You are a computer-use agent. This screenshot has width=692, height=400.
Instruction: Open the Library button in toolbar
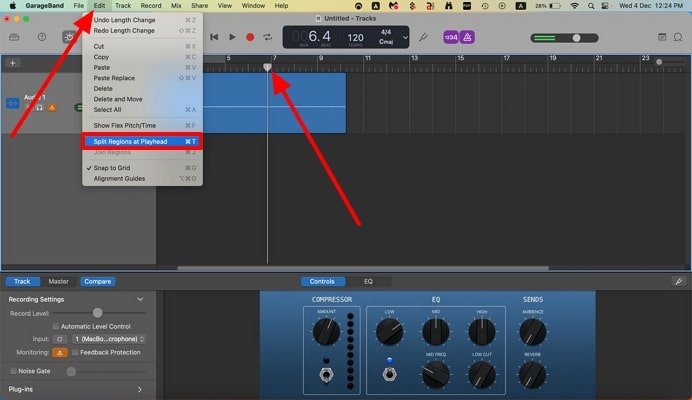point(14,37)
